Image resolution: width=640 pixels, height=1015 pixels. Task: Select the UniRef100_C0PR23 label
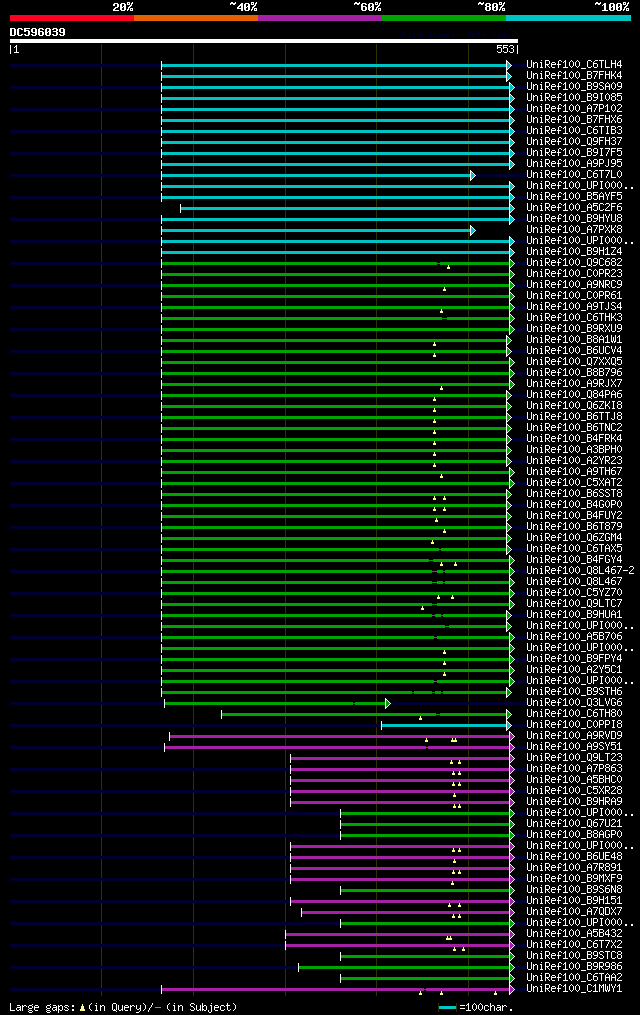574,274
